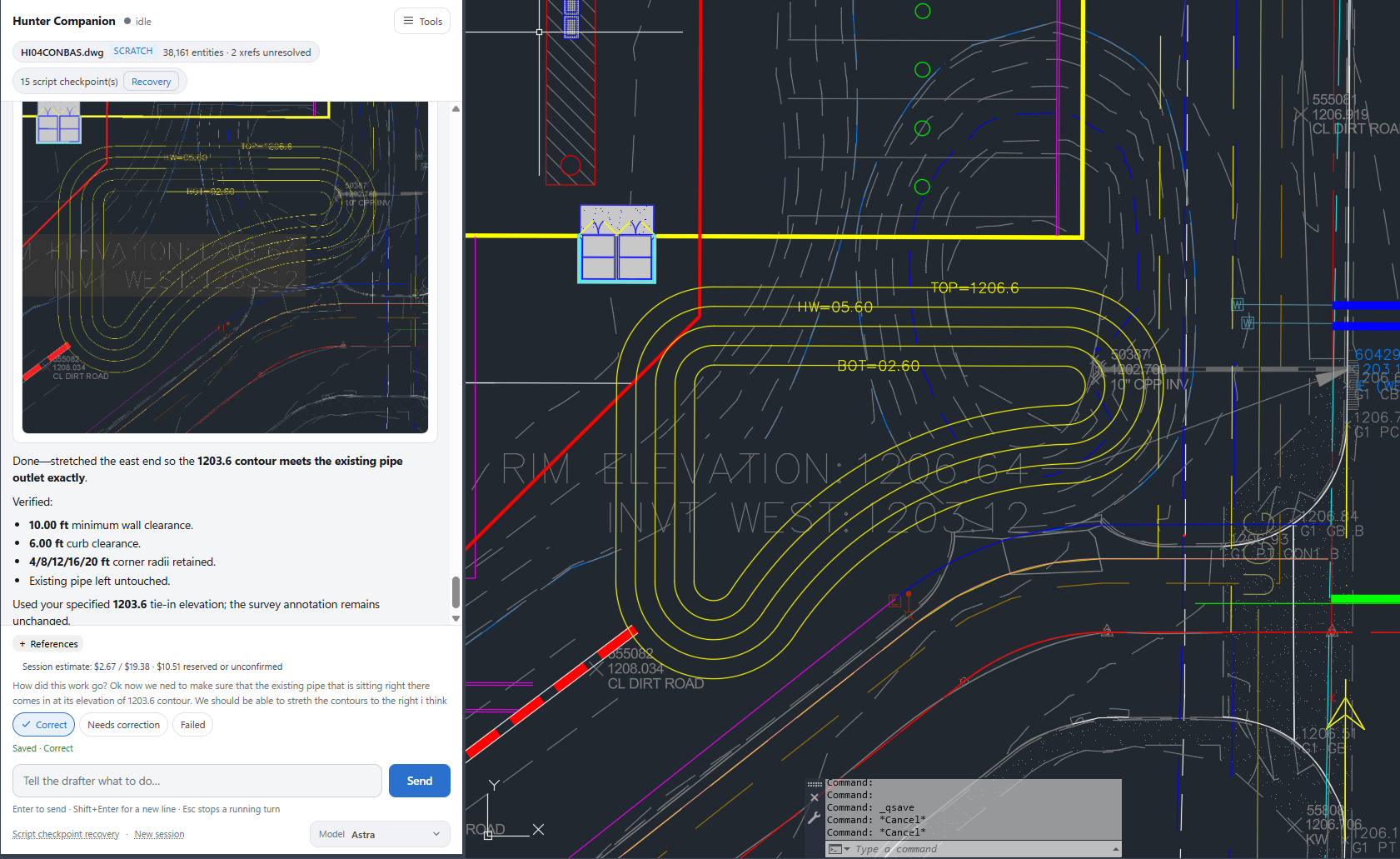This screenshot has height=859, width=1400.
Task: Open Recovery for script checkpoints
Action: (x=151, y=82)
